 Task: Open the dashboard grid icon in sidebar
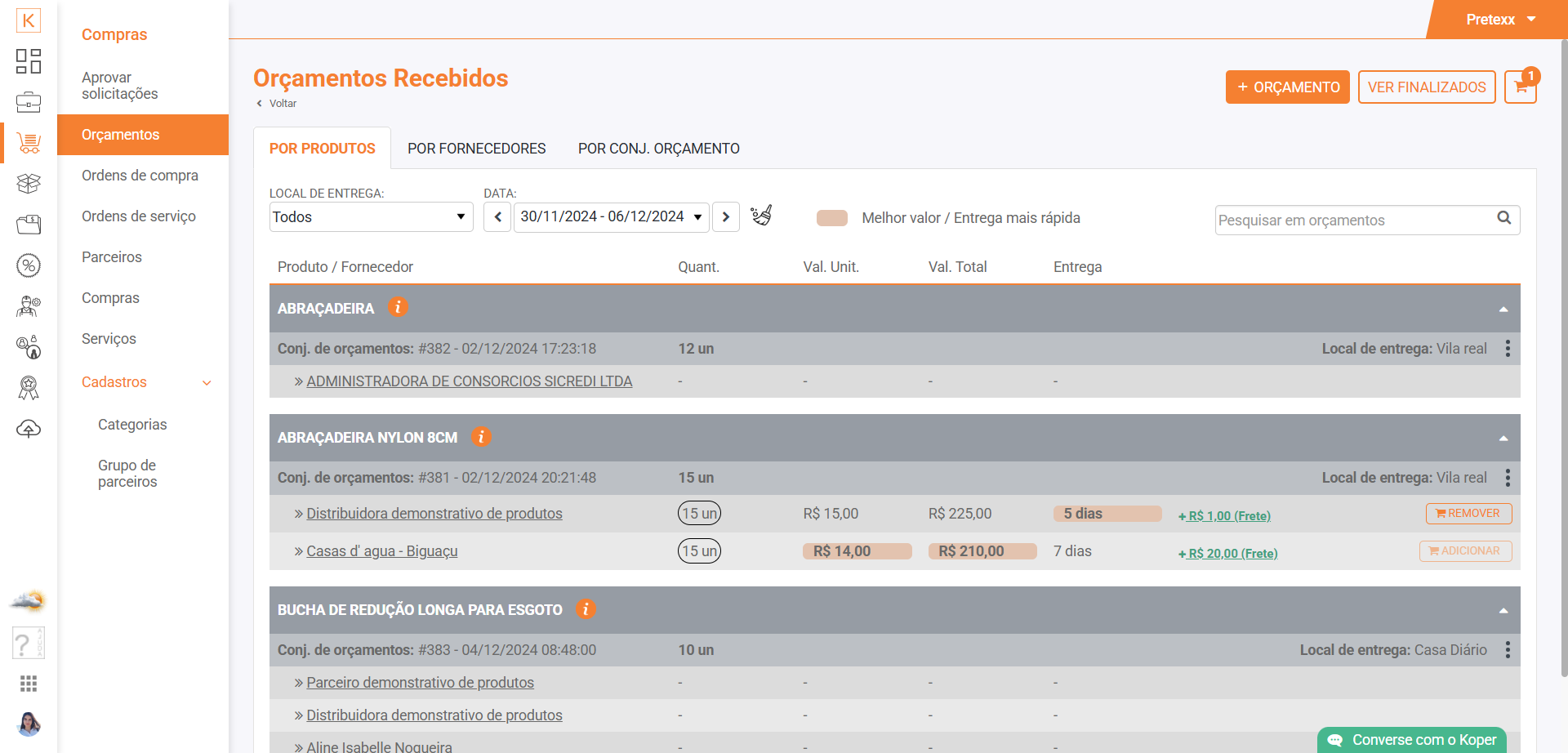[x=29, y=61]
